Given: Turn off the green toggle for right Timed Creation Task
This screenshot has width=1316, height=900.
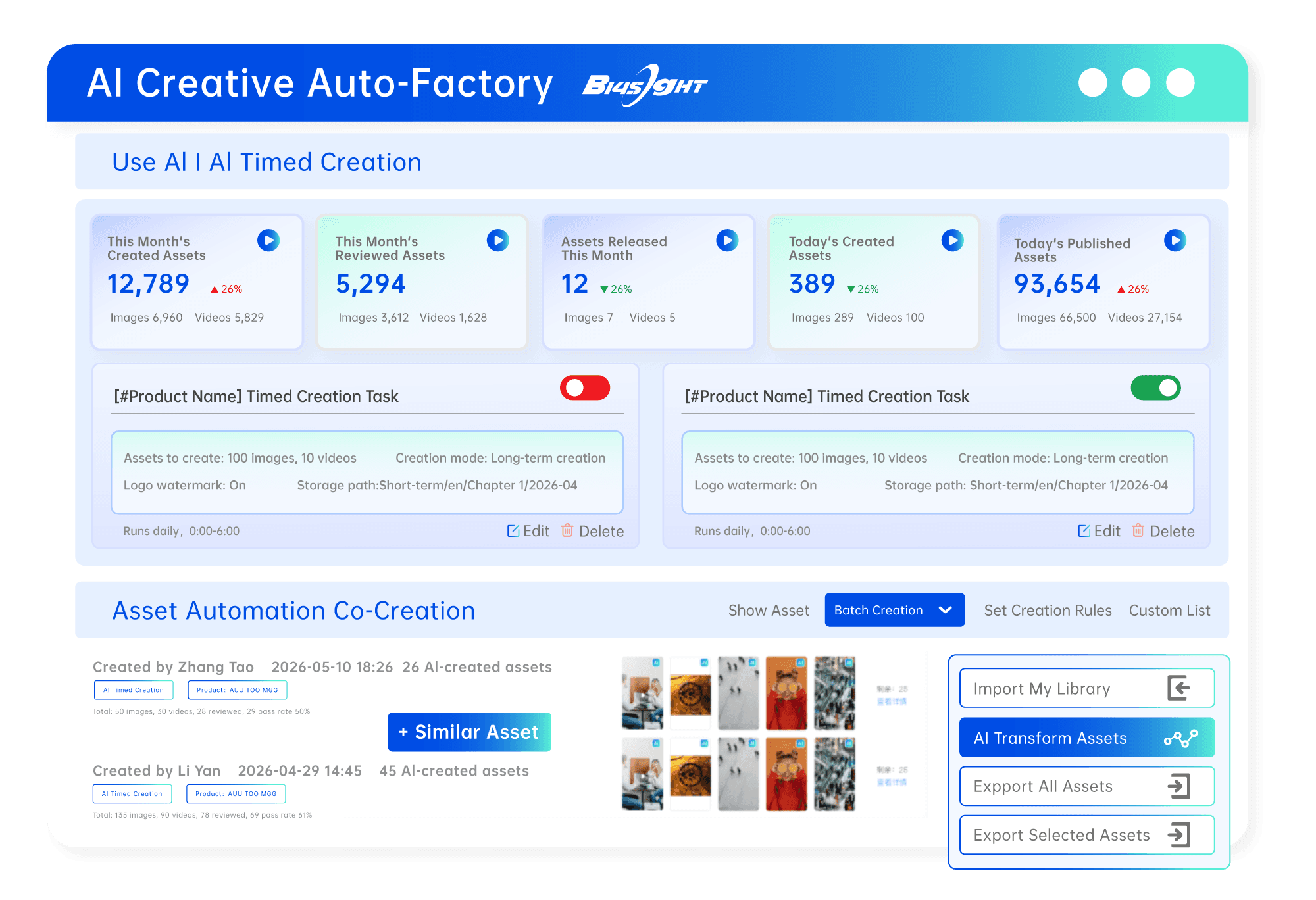Looking at the screenshot, I should coord(1155,387).
